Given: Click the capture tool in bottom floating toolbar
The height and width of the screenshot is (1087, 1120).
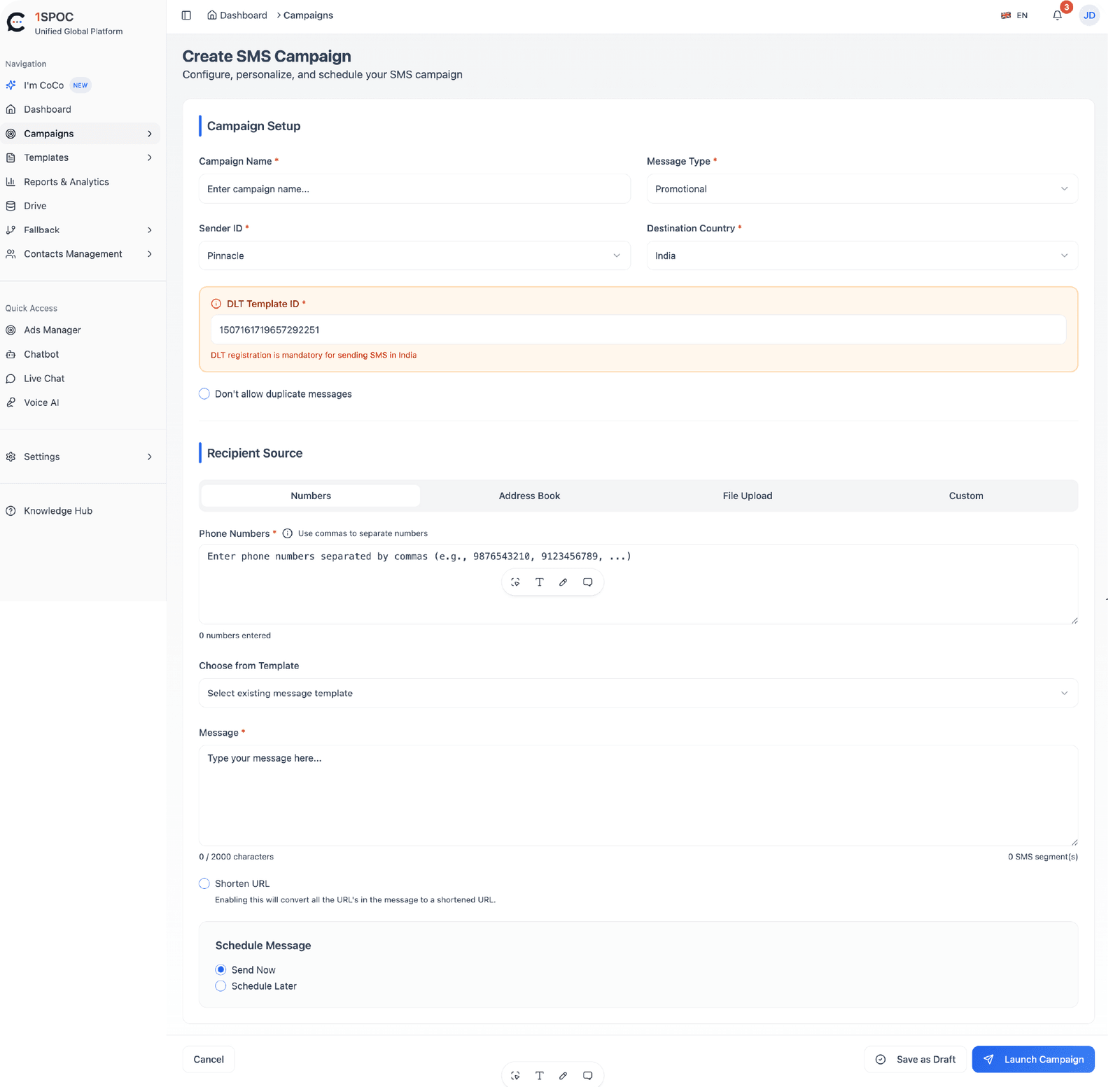Looking at the screenshot, I should coord(515,1076).
